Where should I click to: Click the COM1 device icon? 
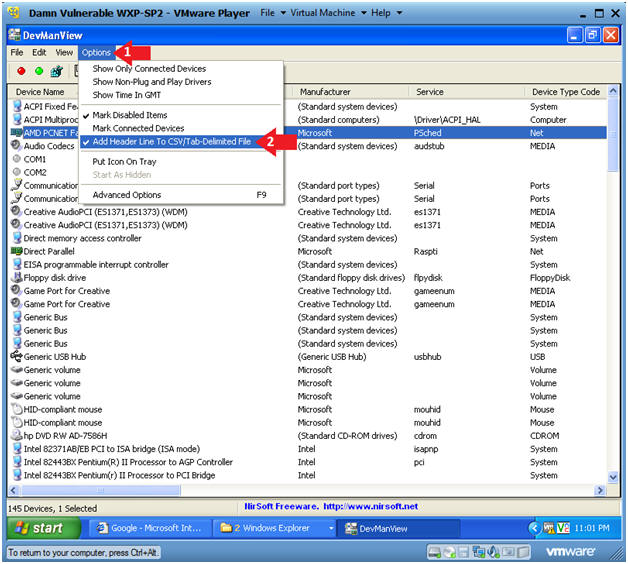[16, 159]
